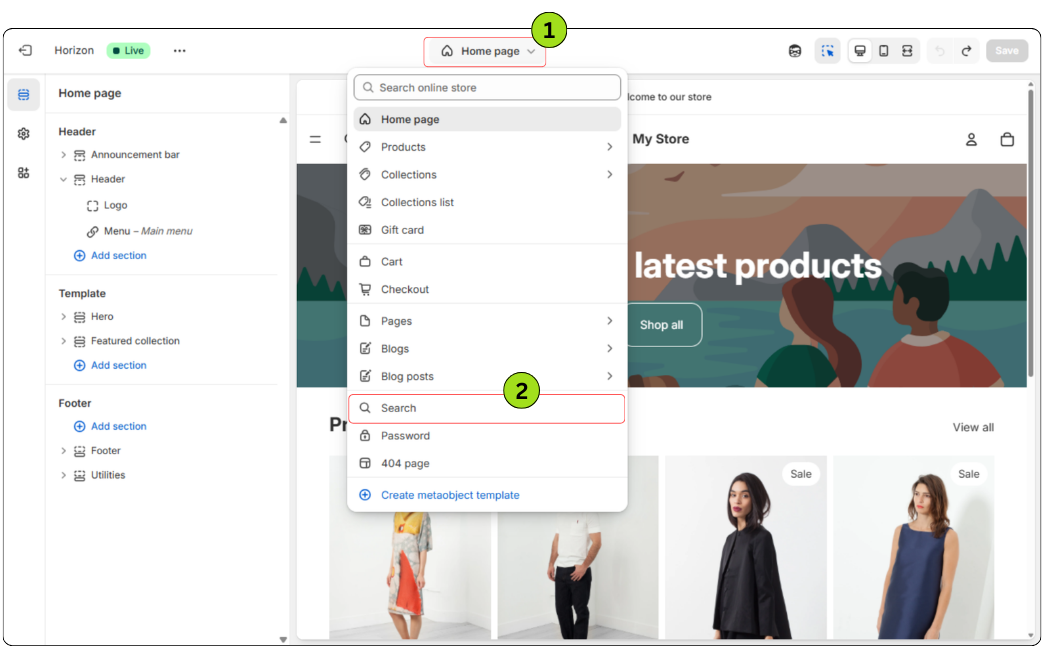Select the Logo block
The image size is (1042, 651).
click(115, 205)
